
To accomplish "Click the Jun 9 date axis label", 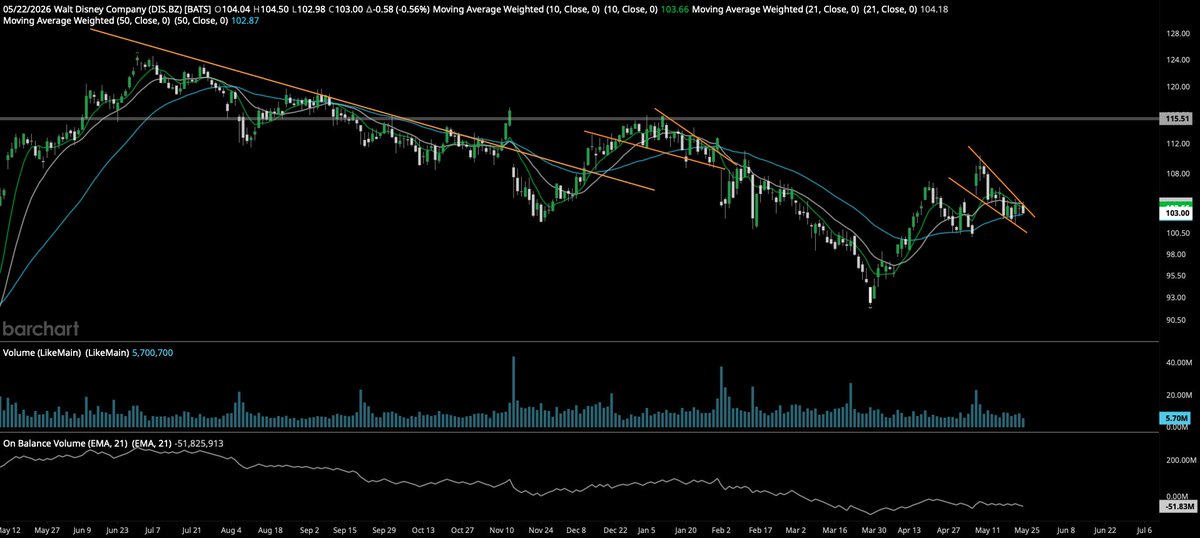I will [82, 529].
